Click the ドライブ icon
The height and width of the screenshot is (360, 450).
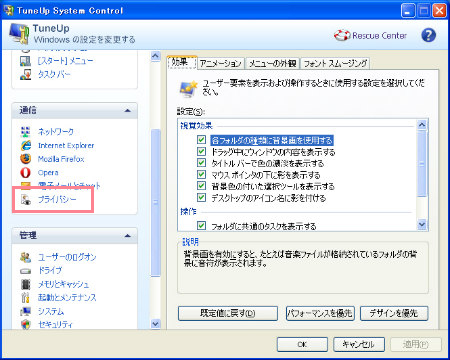25,271
